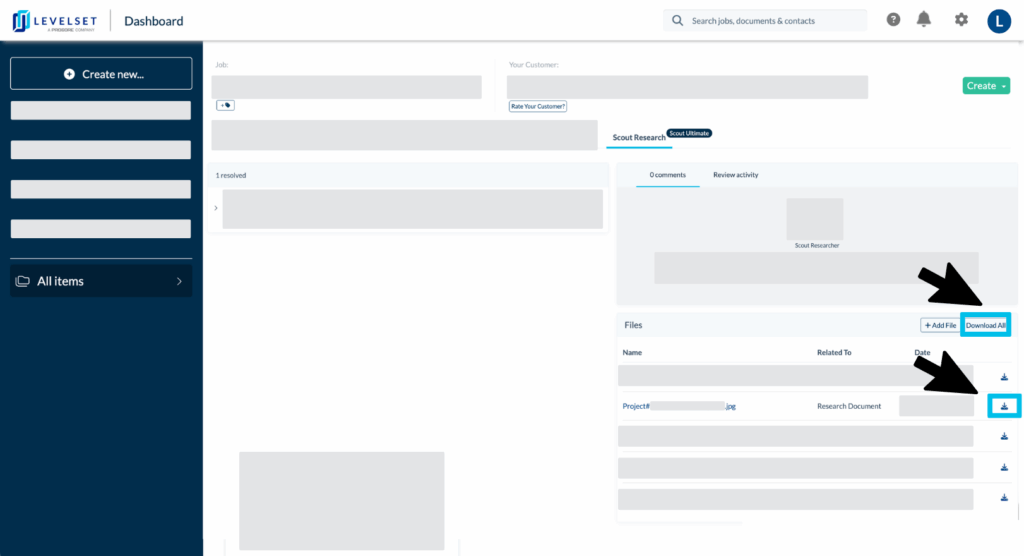The width and height of the screenshot is (1024, 556).
Task: Switch to the Review activity tab
Action: click(x=735, y=175)
